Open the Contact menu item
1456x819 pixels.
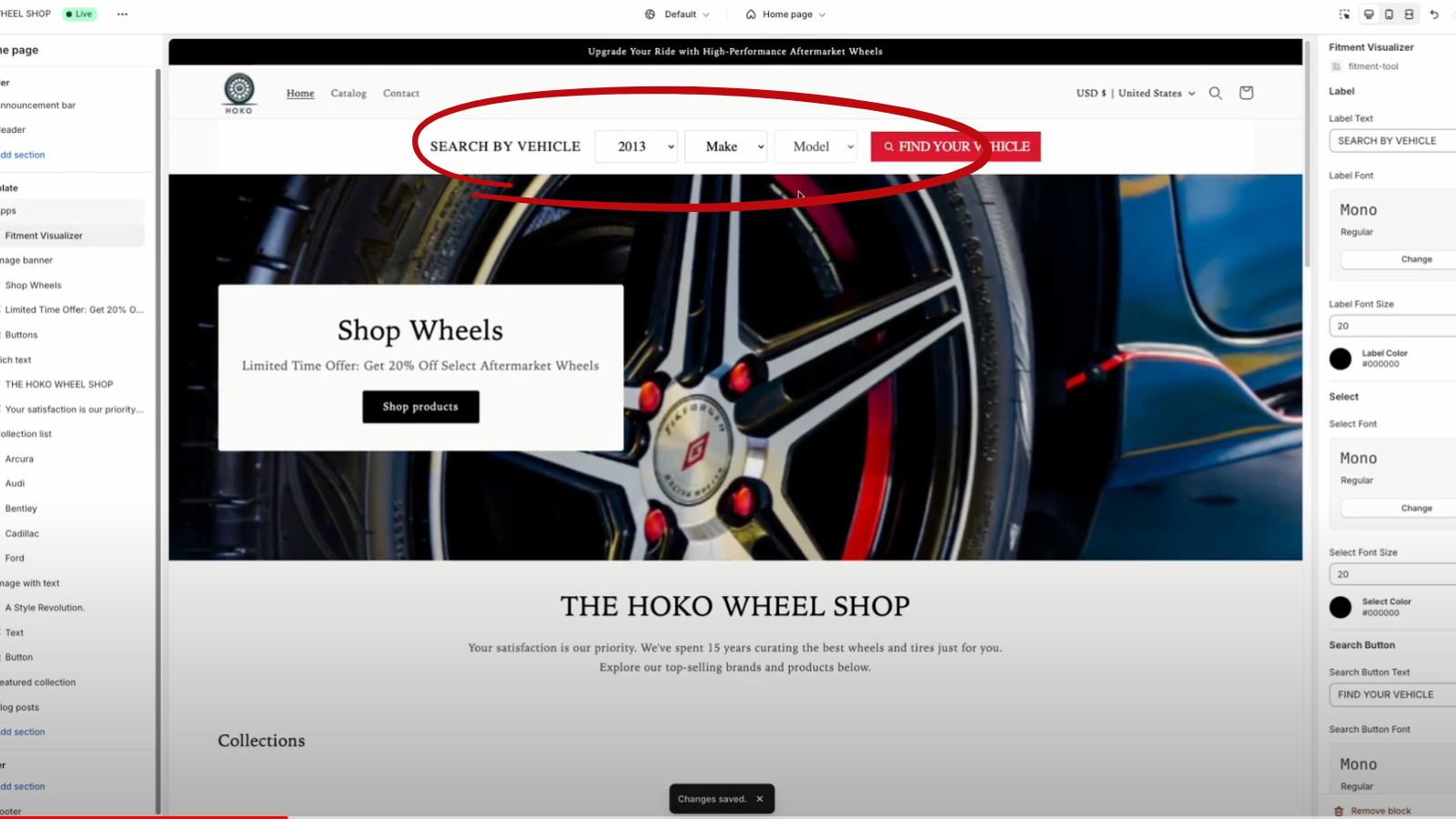point(401,94)
